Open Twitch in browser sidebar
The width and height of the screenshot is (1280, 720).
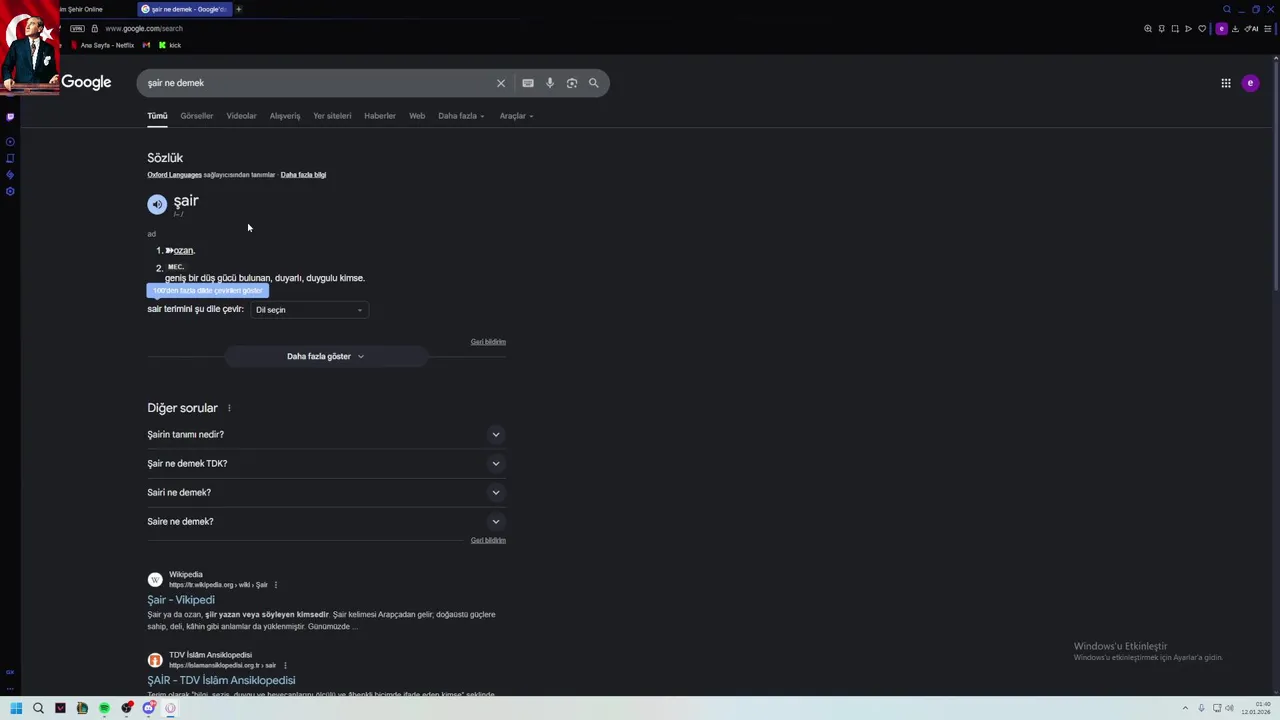10,117
